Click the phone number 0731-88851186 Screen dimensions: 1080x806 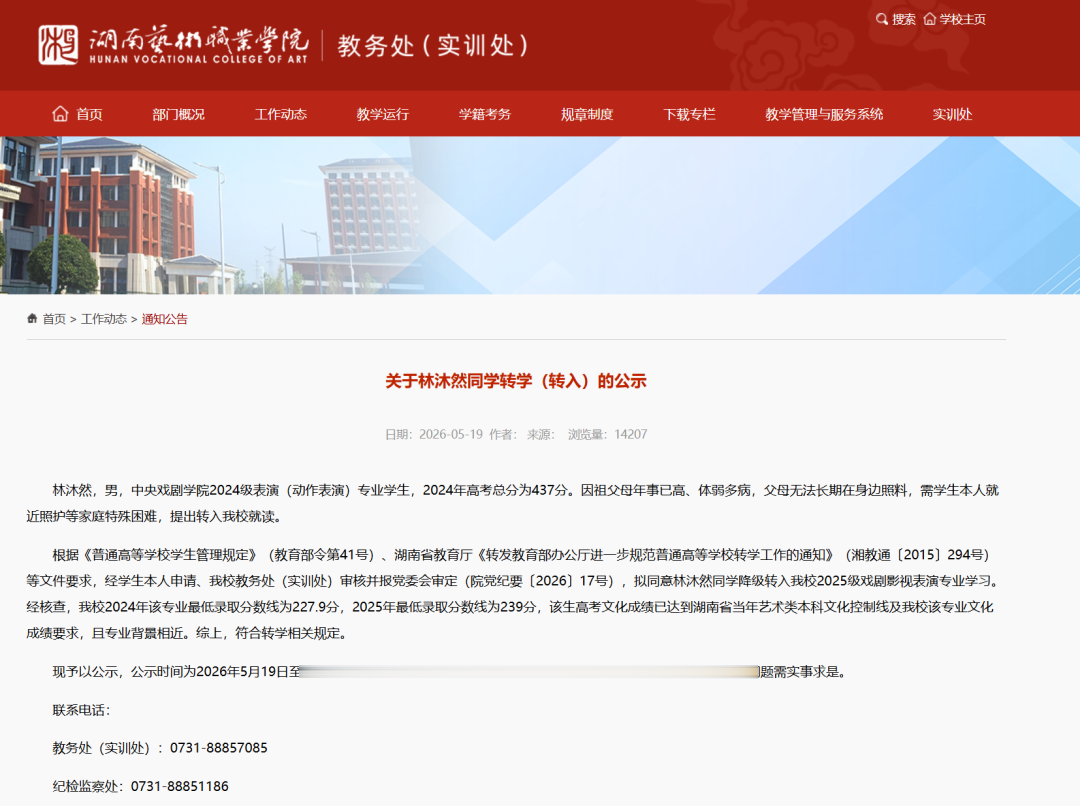[180, 787]
